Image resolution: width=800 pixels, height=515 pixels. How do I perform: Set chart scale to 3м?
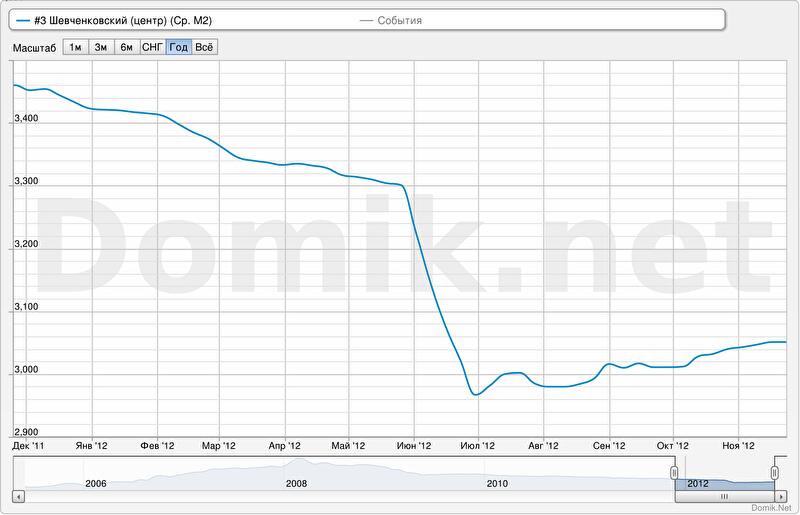pos(101,47)
